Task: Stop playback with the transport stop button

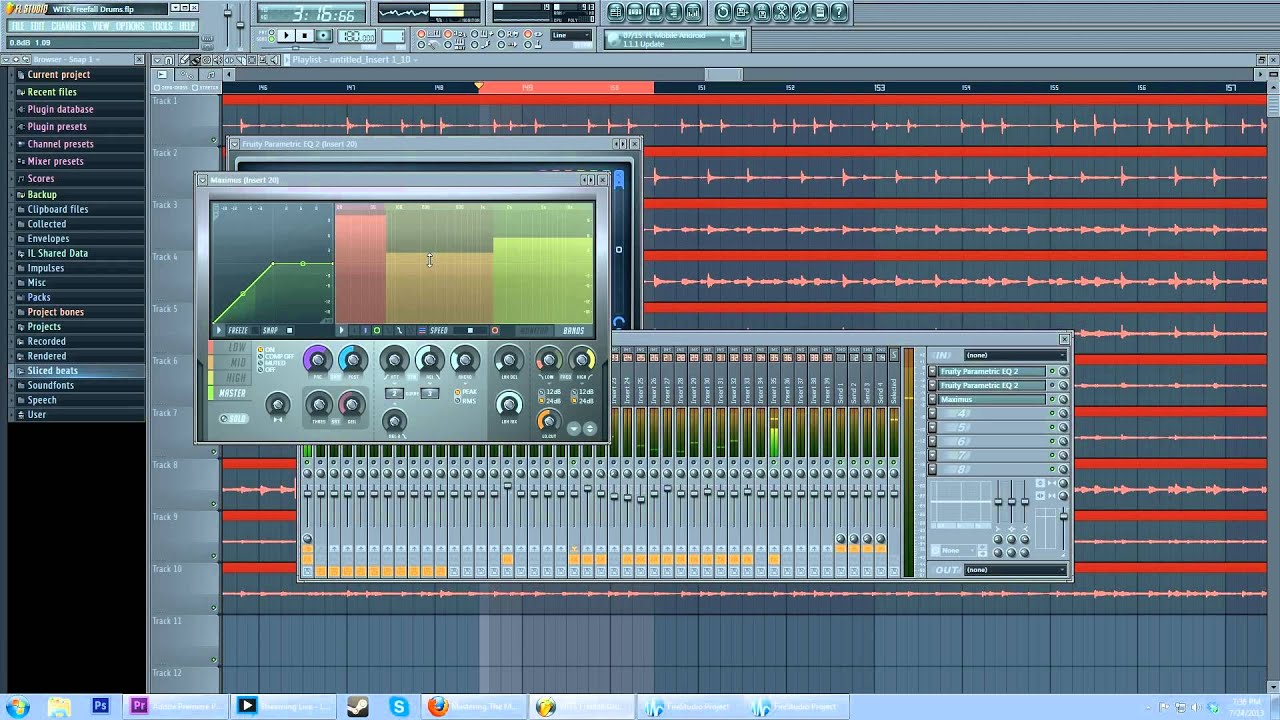Action: tap(305, 36)
